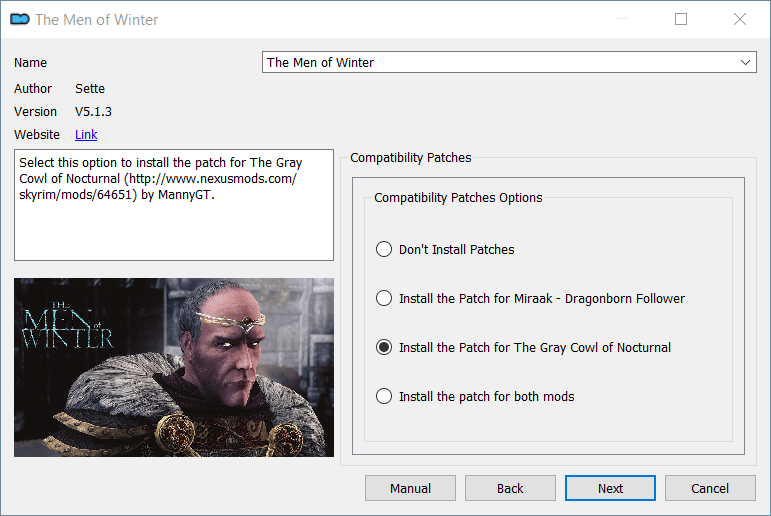
Task: Choose the Miraak Dragonborn Follower patch
Action: (530, 299)
